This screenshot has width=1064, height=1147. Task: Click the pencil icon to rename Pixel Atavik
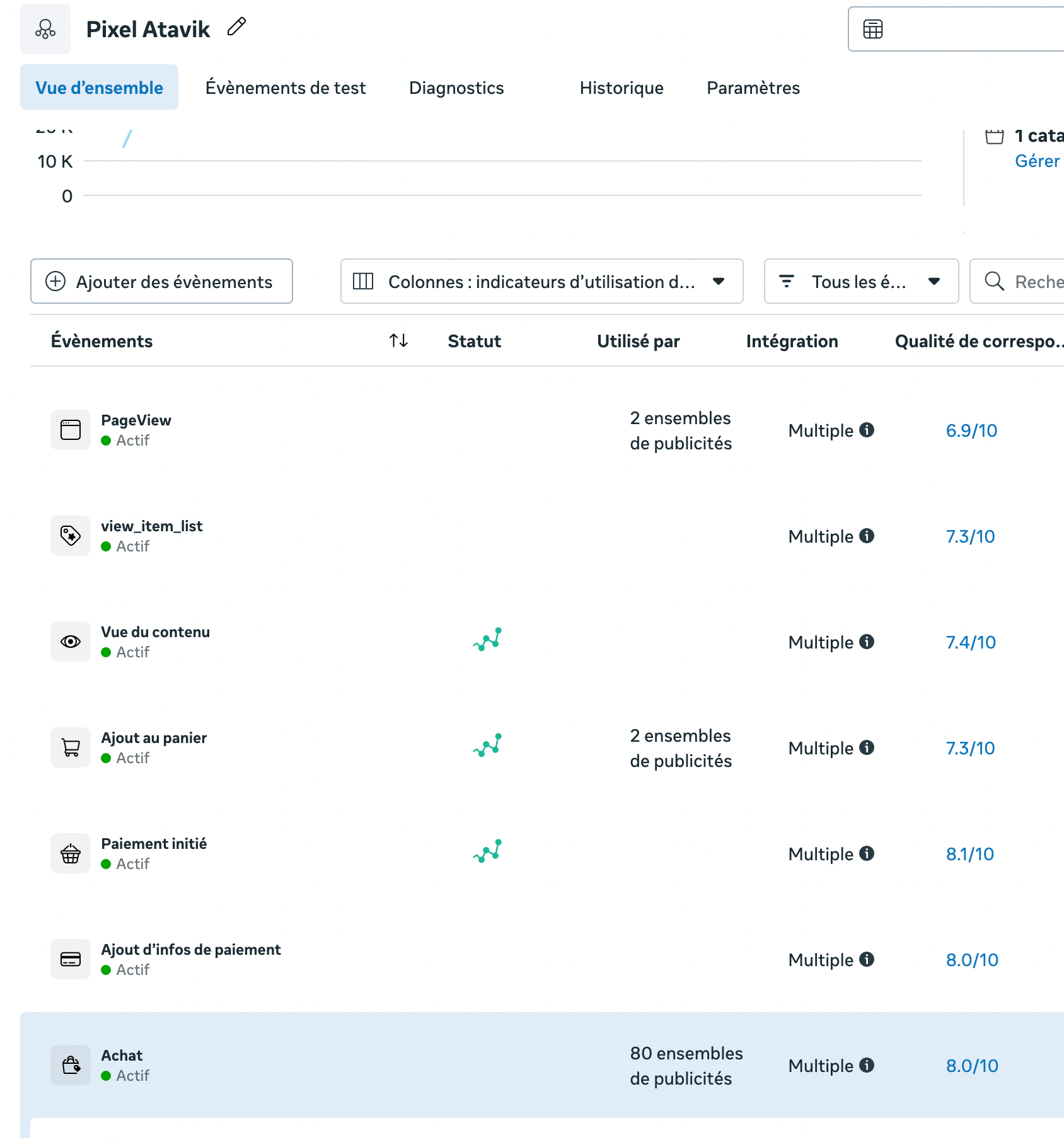pyautogui.click(x=236, y=27)
